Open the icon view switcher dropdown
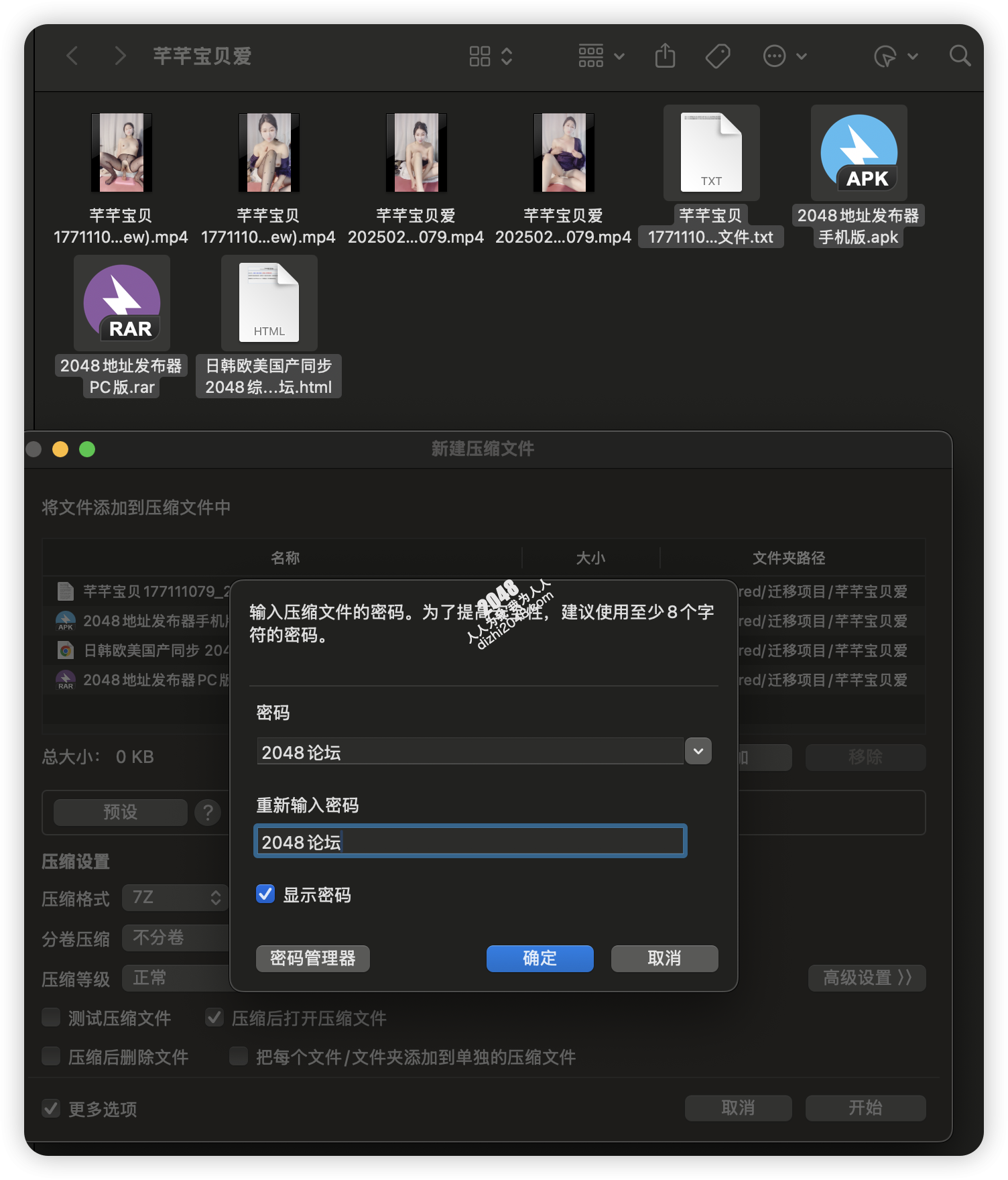1008x1180 pixels. coord(491,56)
